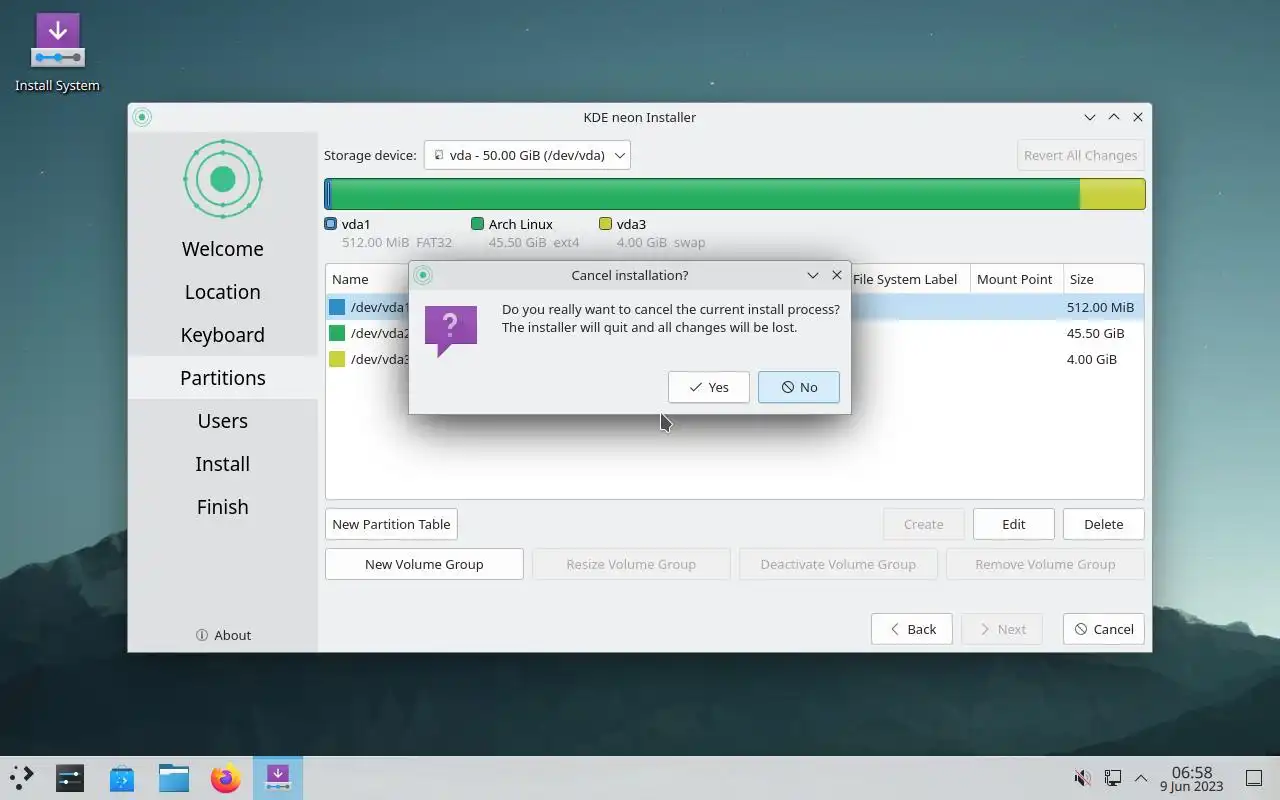The height and width of the screenshot is (800, 1280).
Task: Open System Settings from the taskbar
Action: coord(70,777)
